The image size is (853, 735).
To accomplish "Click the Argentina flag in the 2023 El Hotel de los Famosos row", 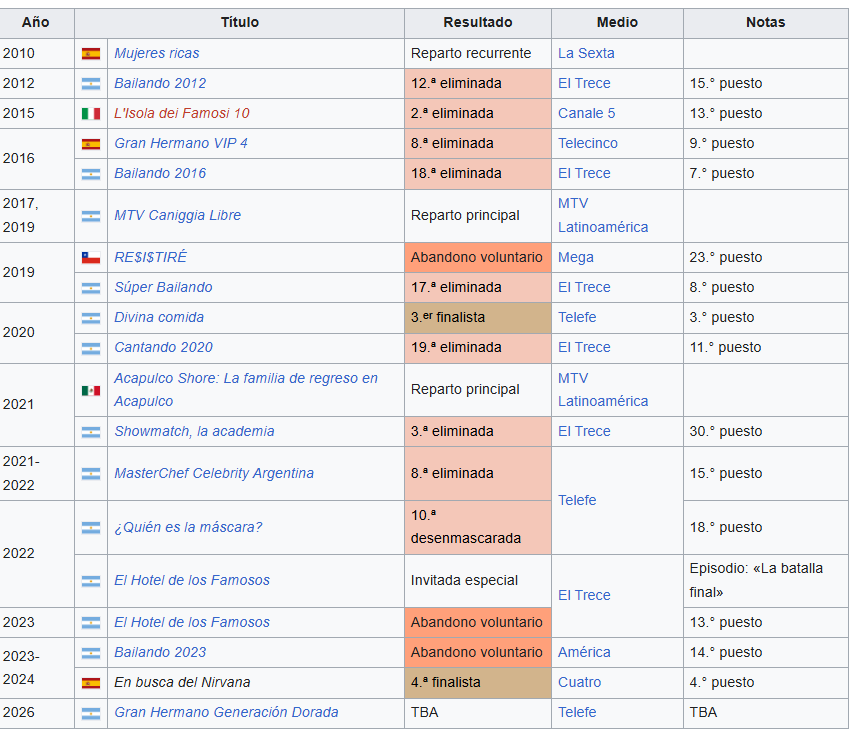I will (91, 622).
